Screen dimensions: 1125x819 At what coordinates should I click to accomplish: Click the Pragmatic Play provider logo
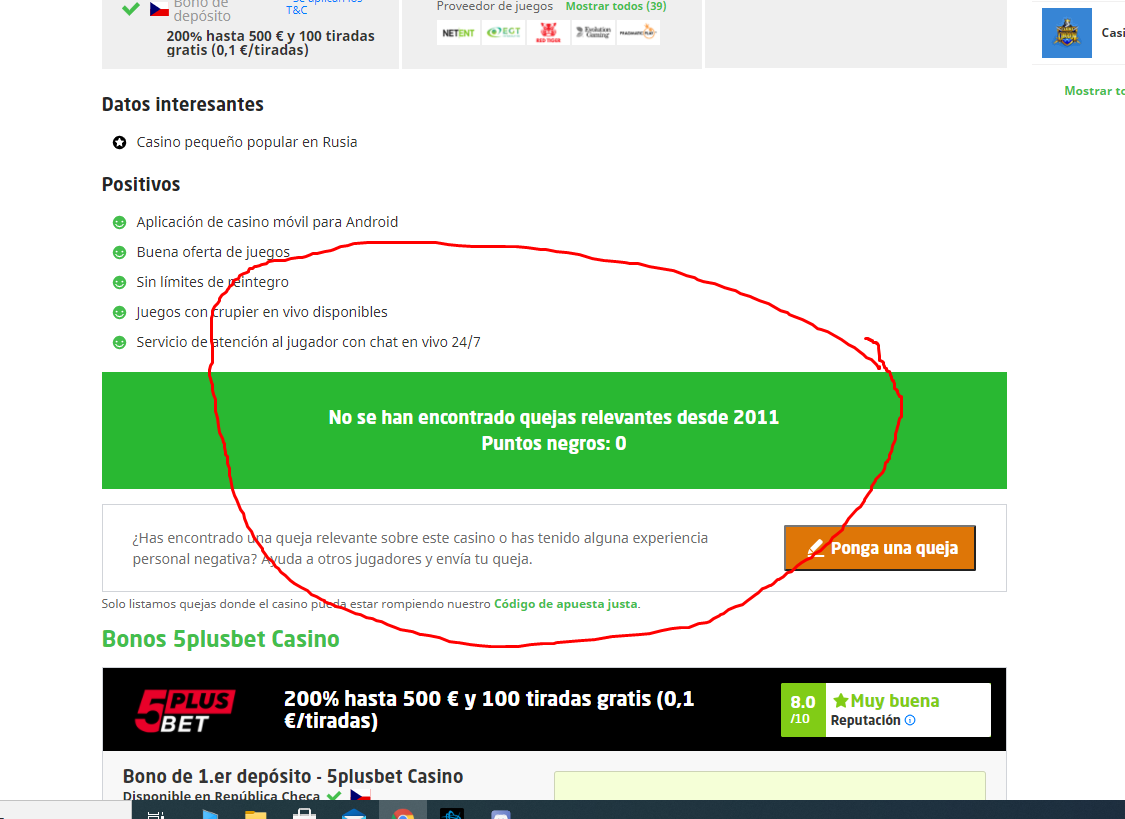tap(637, 33)
